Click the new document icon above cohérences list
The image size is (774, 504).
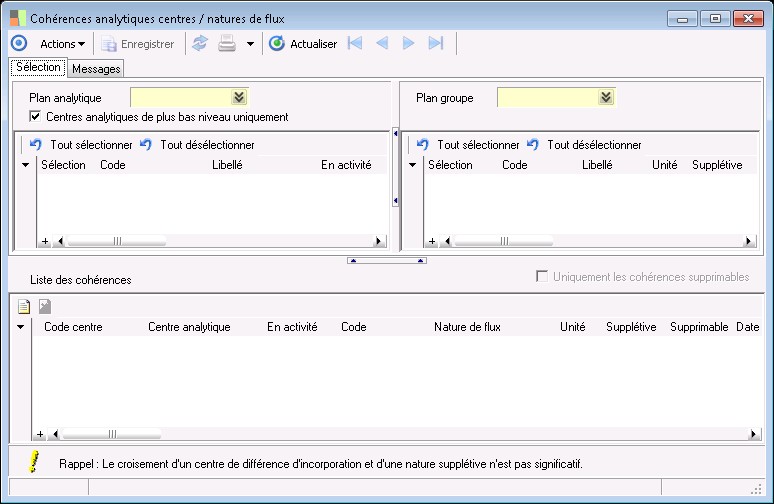[24, 307]
